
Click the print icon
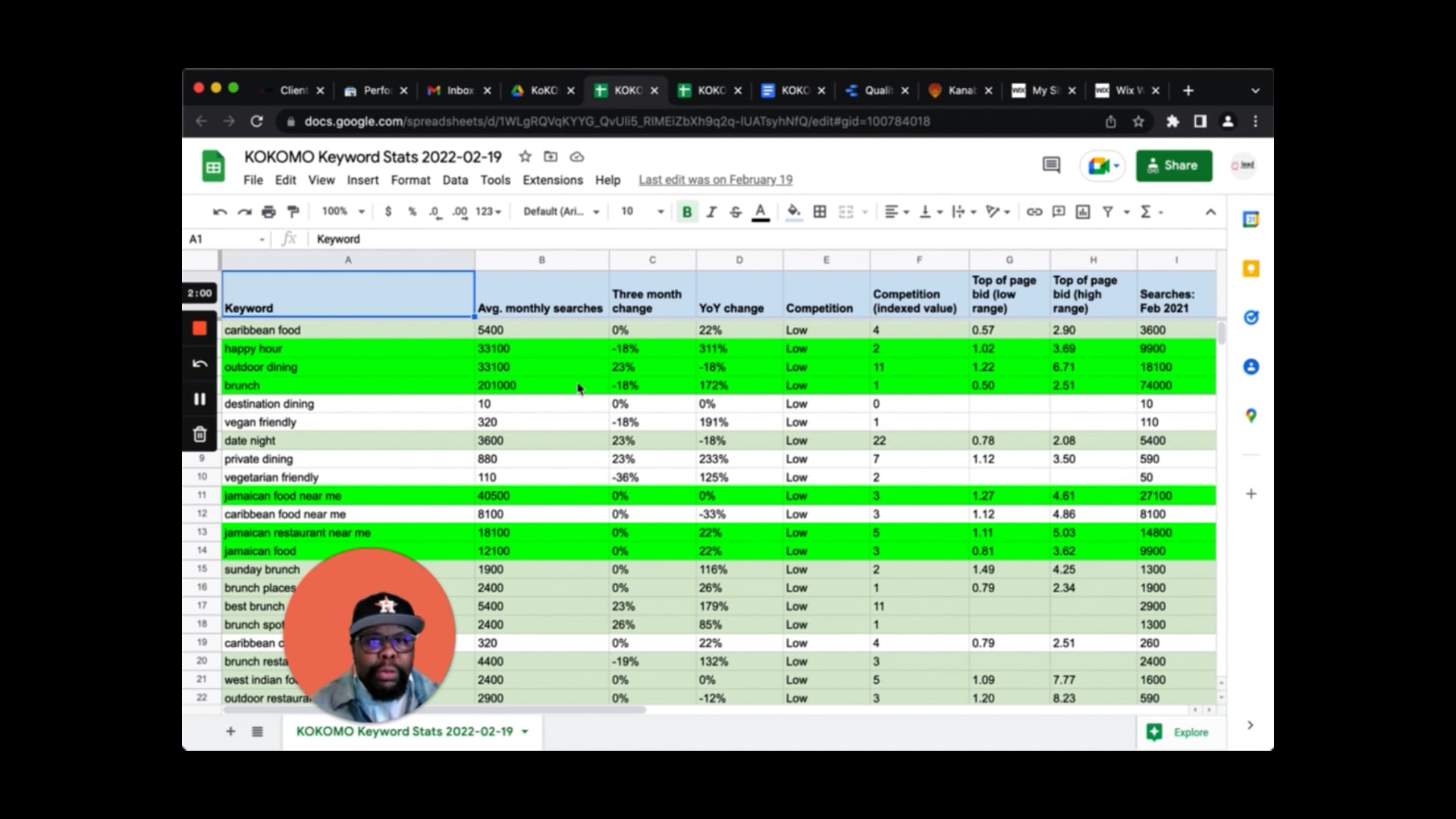pyautogui.click(x=268, y=212)
